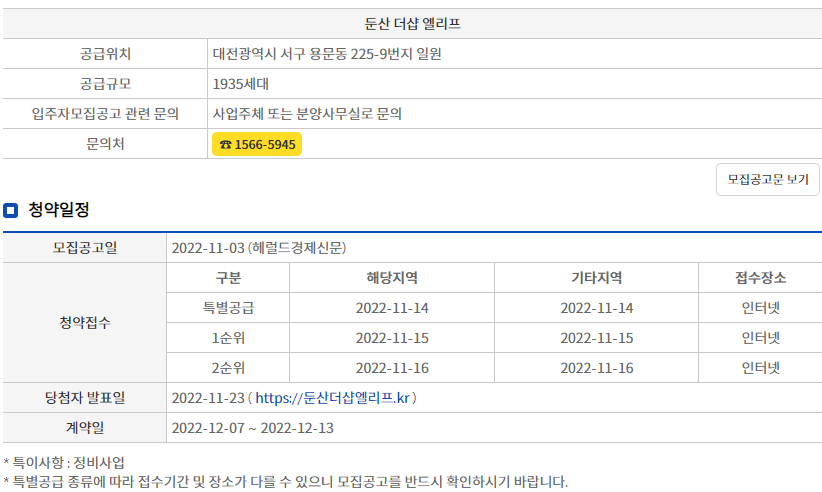Select the 1935세대 value

pos(241,84)
